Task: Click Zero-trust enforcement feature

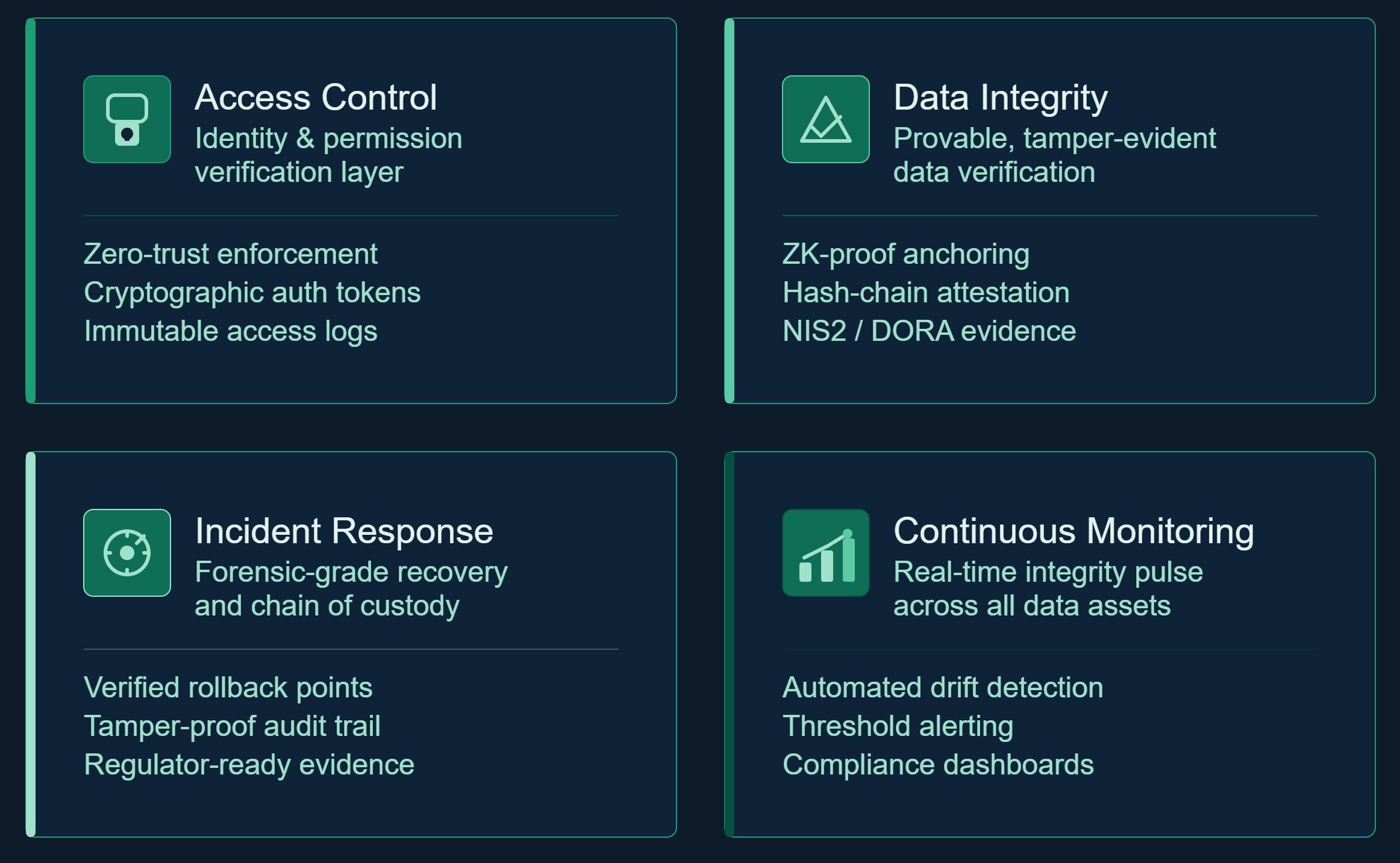Action: click(x=231, y=254)
